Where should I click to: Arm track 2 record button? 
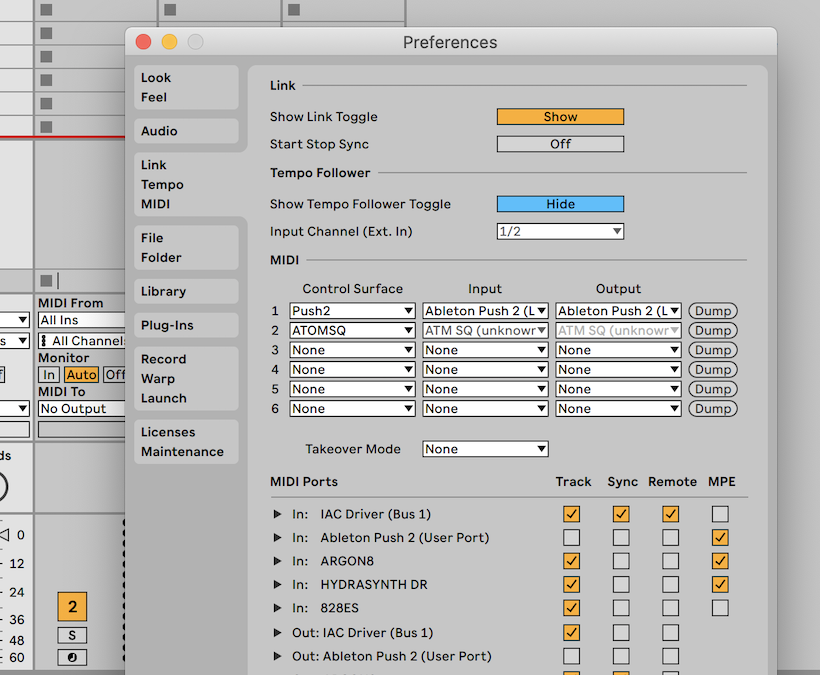point(72,657)
